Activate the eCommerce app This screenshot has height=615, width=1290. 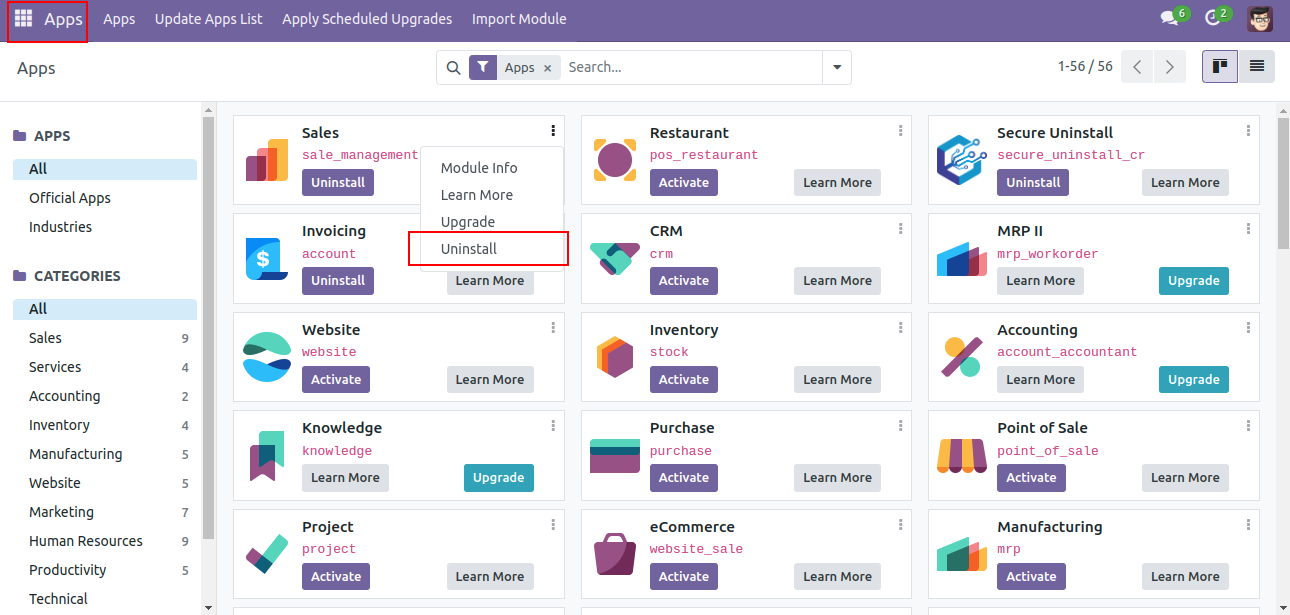click(x=684, y=577)
